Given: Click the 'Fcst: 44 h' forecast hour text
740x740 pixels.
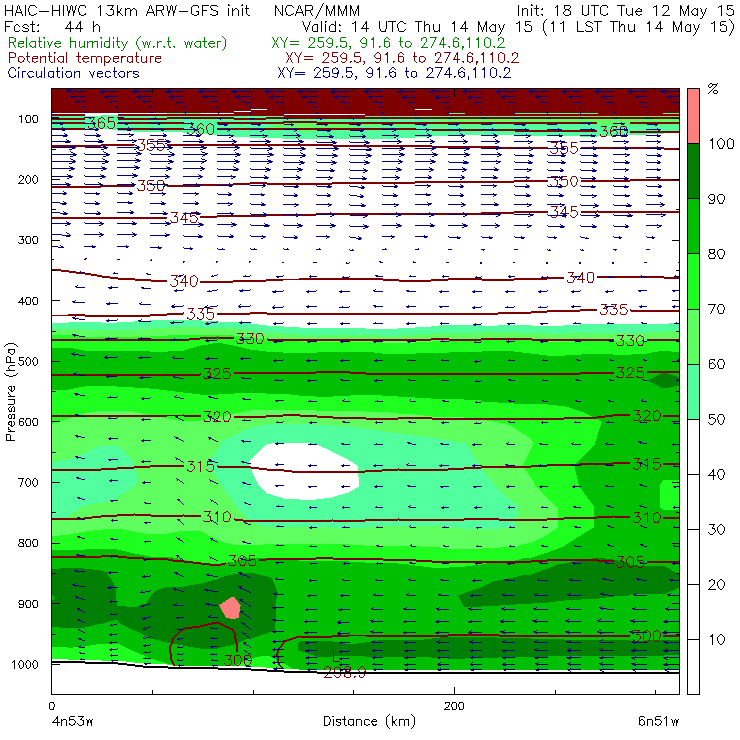Looking at the screenshot, I should click(x=52, y=26).
